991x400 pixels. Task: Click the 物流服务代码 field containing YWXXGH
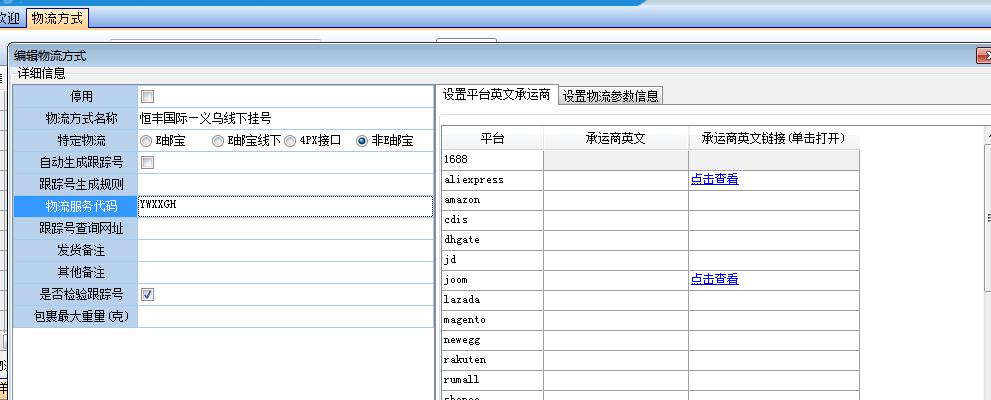285,206
